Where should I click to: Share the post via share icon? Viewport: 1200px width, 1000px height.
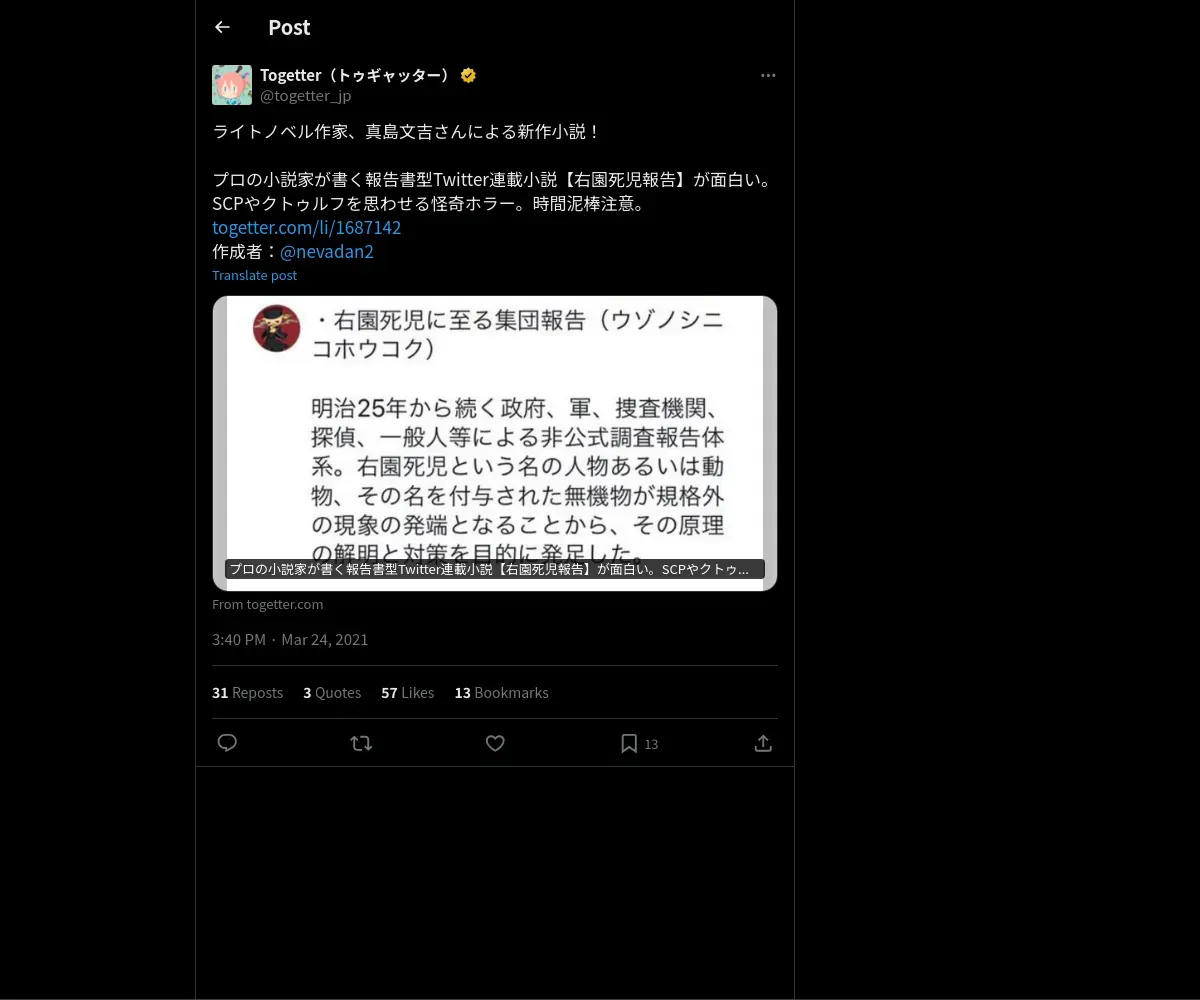pyautogui.click(x=763, y=743)
